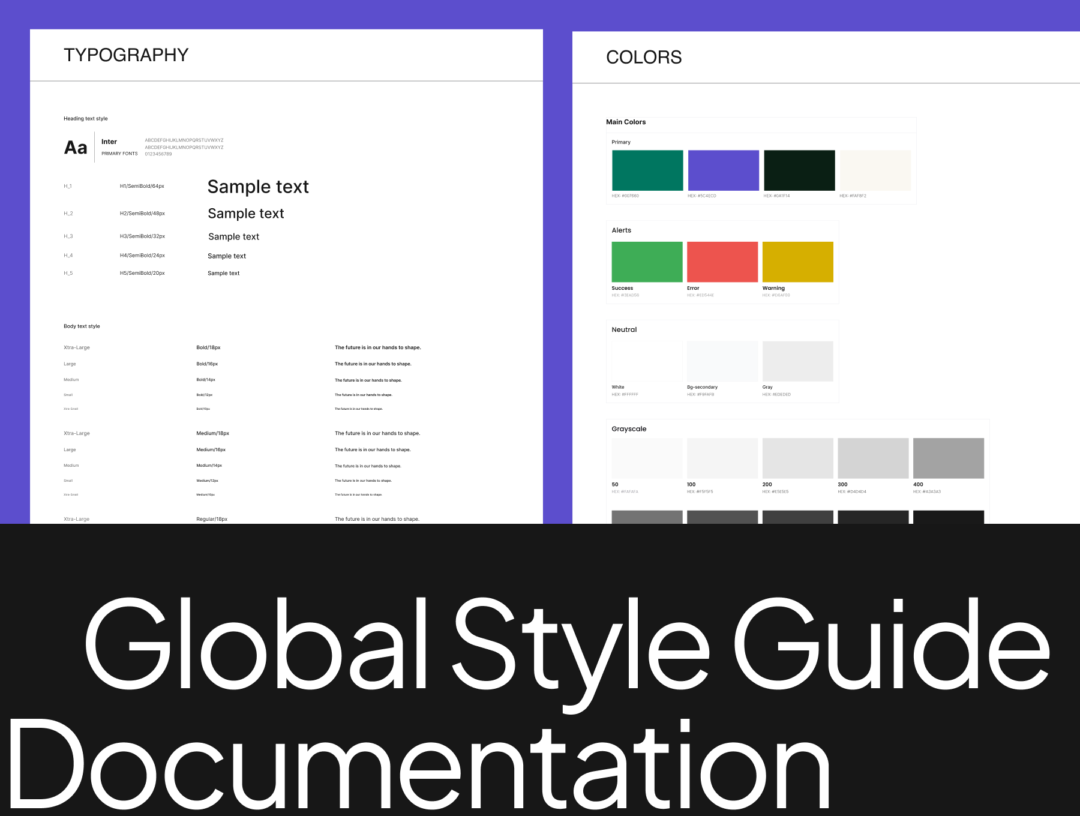Select the Bg-secondary neutral swatch
1080x816 pixels.
coord(722,361)
